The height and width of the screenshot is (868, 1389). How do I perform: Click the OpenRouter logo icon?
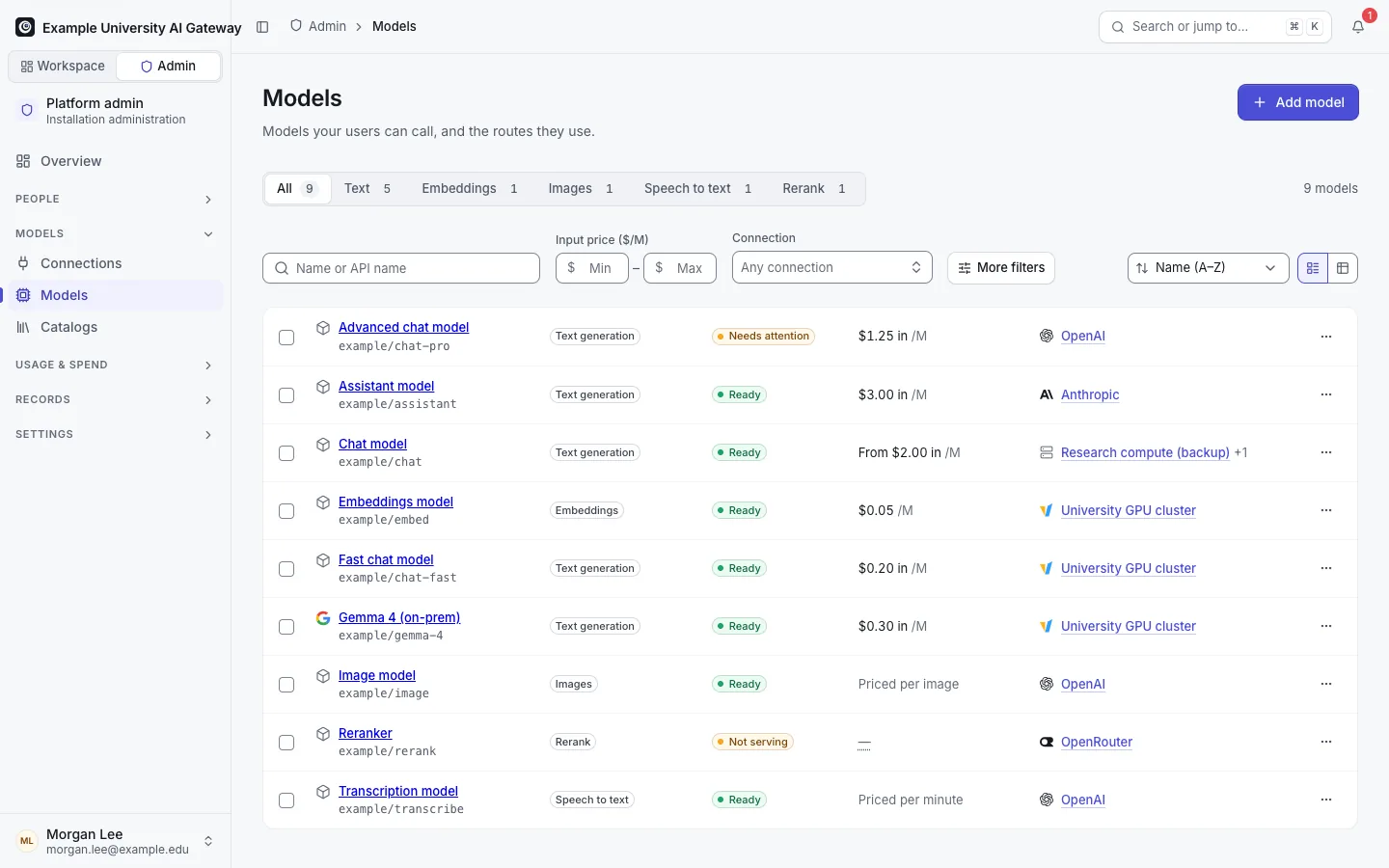tap(1047, 742)
